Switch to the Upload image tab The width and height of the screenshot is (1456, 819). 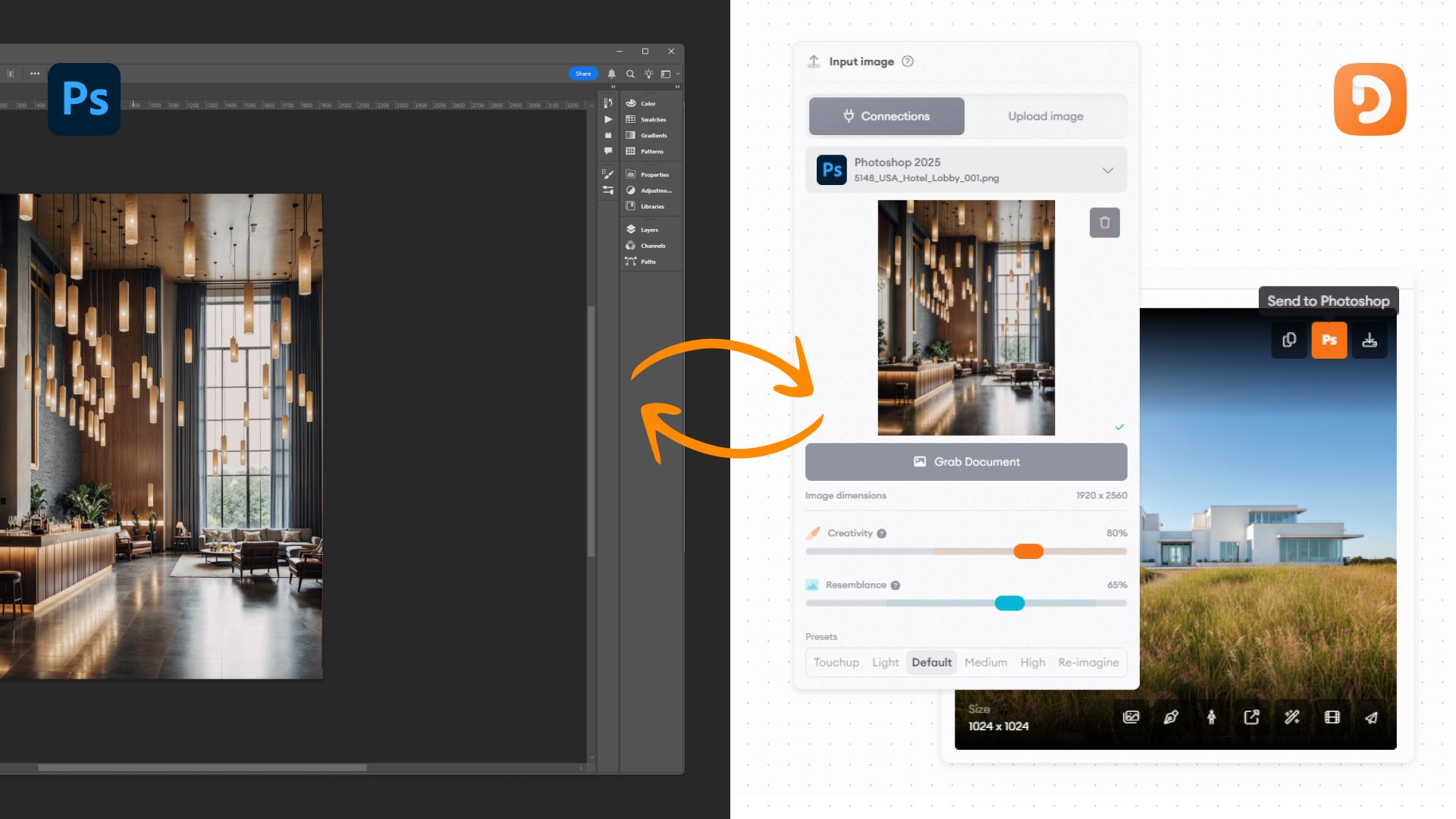click(1045, 116)
